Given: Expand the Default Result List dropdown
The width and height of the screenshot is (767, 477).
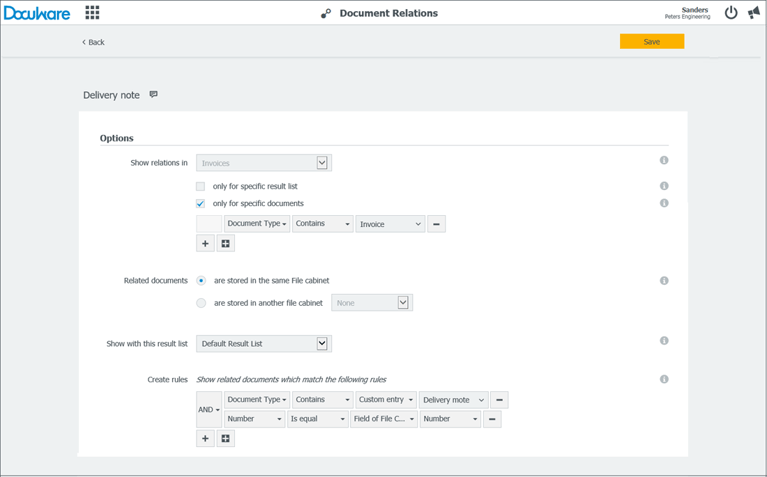Looking at the screenshot, I should 322,343.
